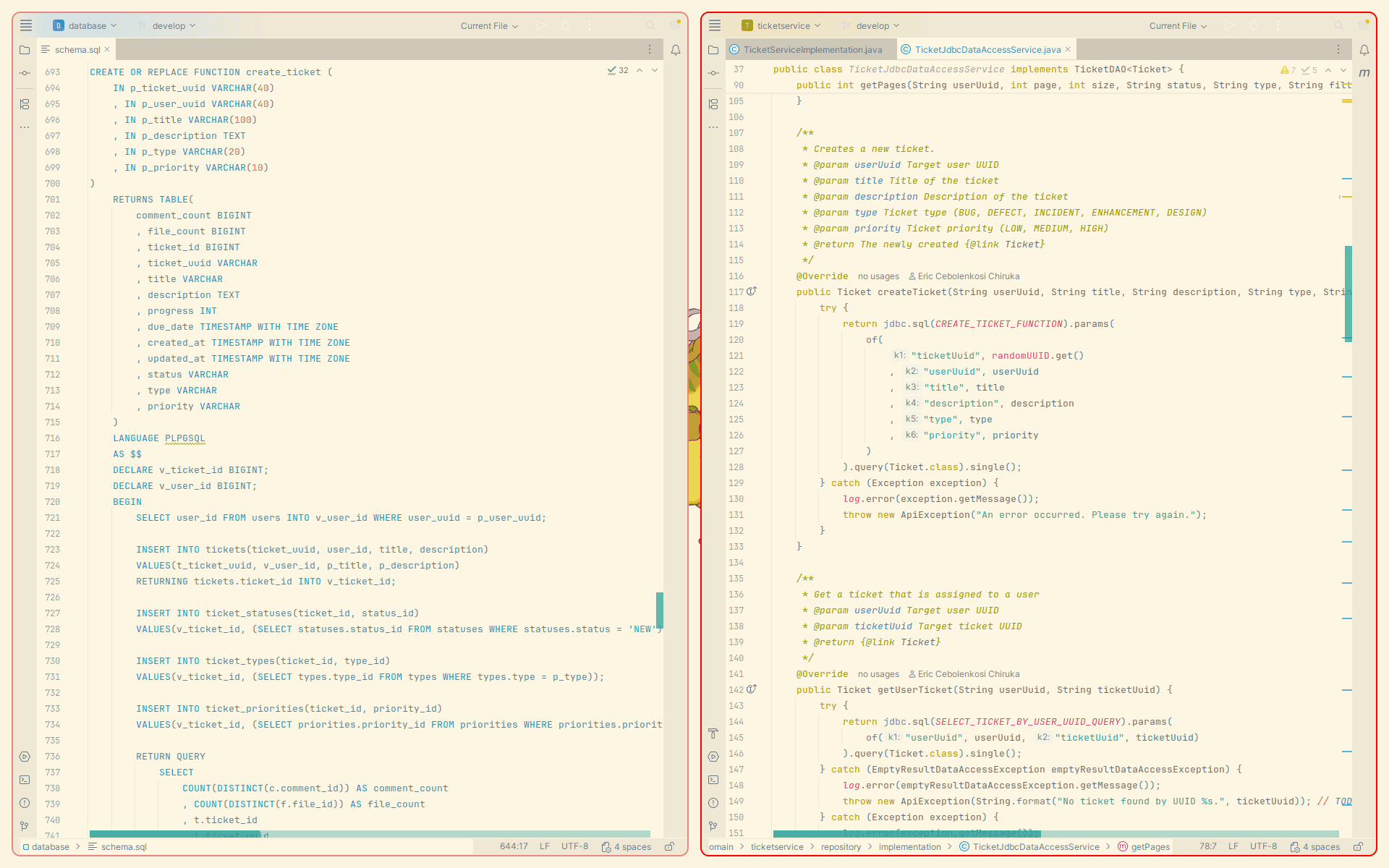The width and height of the screenshot is (1389, 868).
Task: Switch to TicketServiceImplementation.java tab
Action: tap(812, 50)
